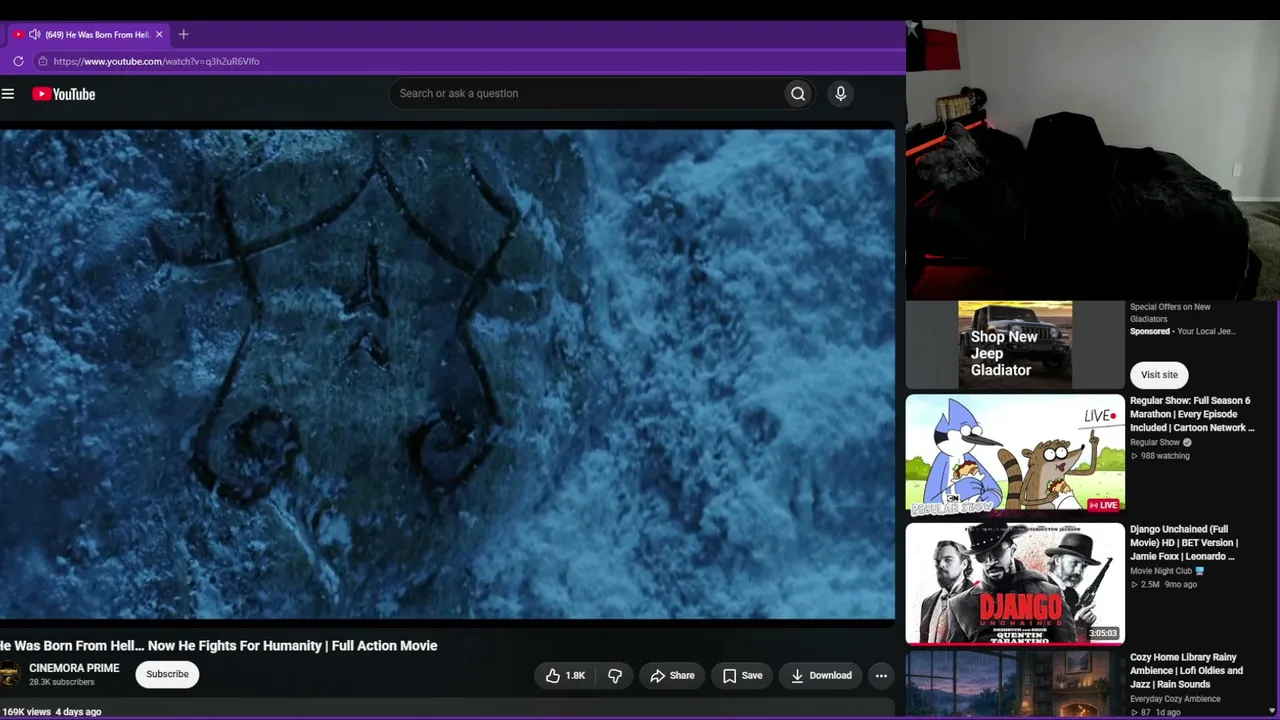Screen dimensions: 1280x720
Task: Open Django Unchained (Full Movie) title link
Action: [x=1184, y=543]
